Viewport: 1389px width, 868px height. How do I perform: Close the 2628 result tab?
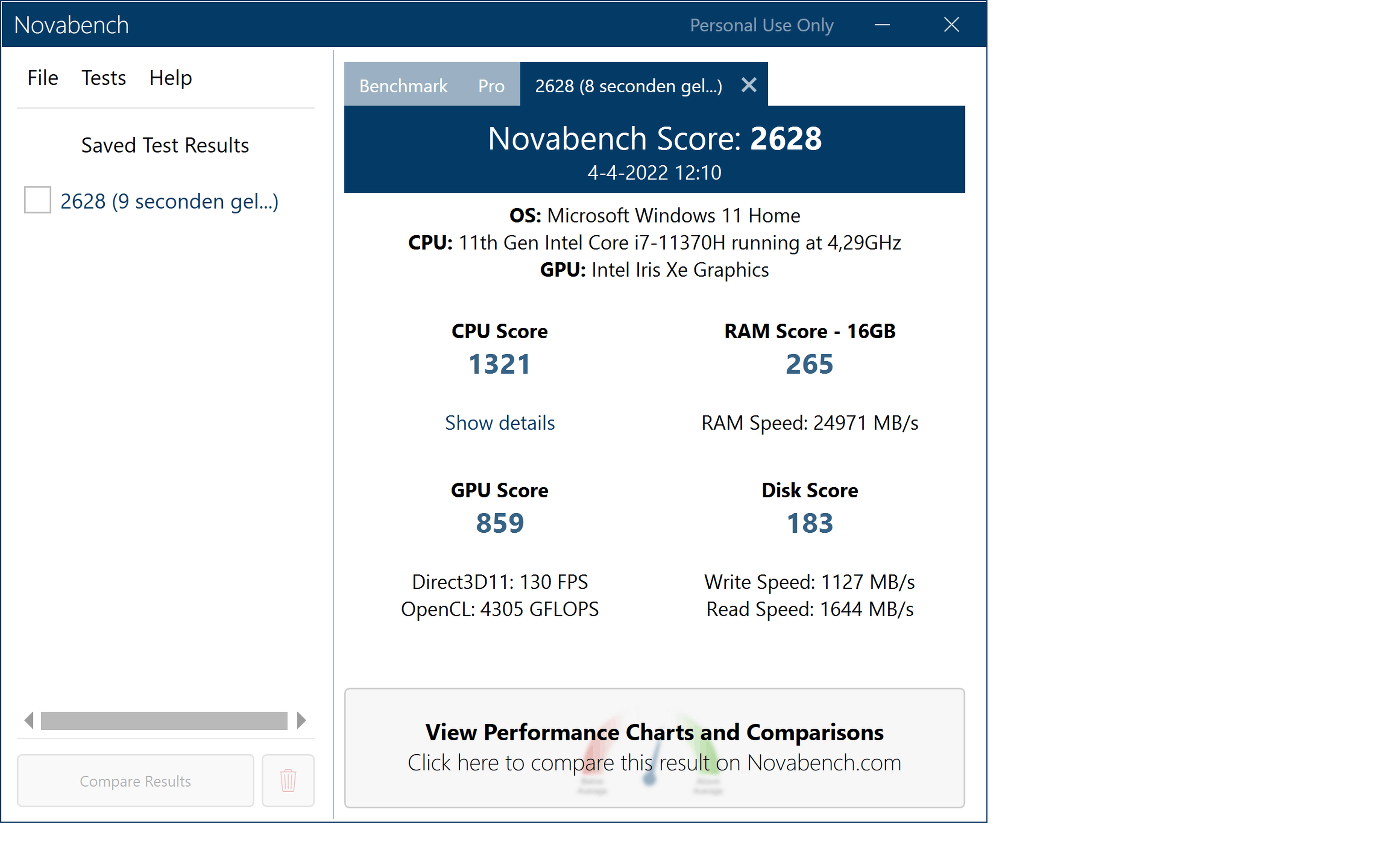click(749, 85)
